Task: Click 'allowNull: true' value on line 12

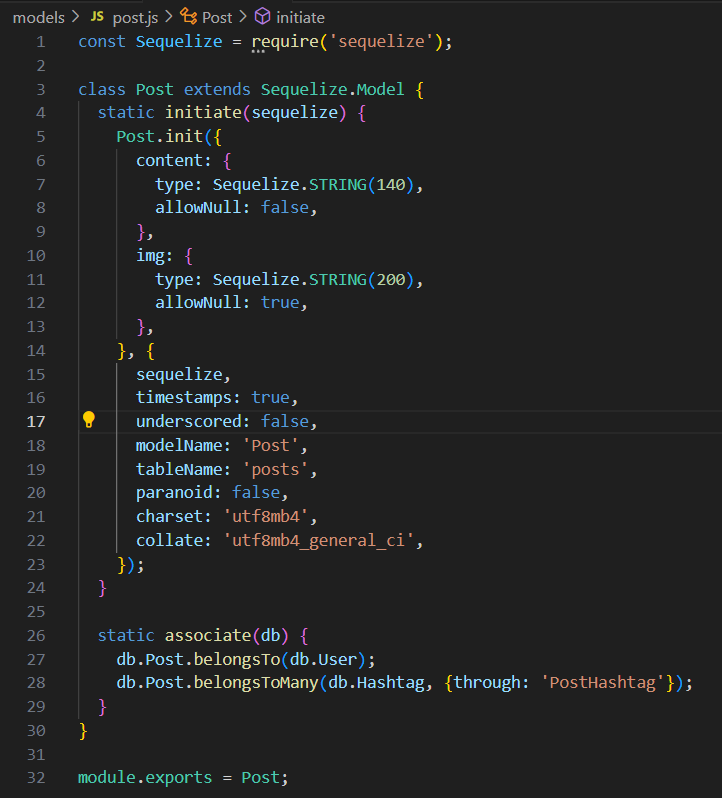Action: pos(280,303)
